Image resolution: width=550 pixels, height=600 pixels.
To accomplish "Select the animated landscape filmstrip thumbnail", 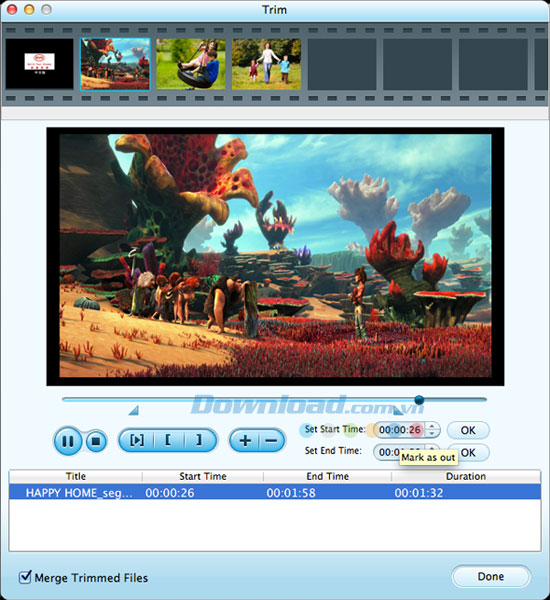I will [x=115, y=64].
